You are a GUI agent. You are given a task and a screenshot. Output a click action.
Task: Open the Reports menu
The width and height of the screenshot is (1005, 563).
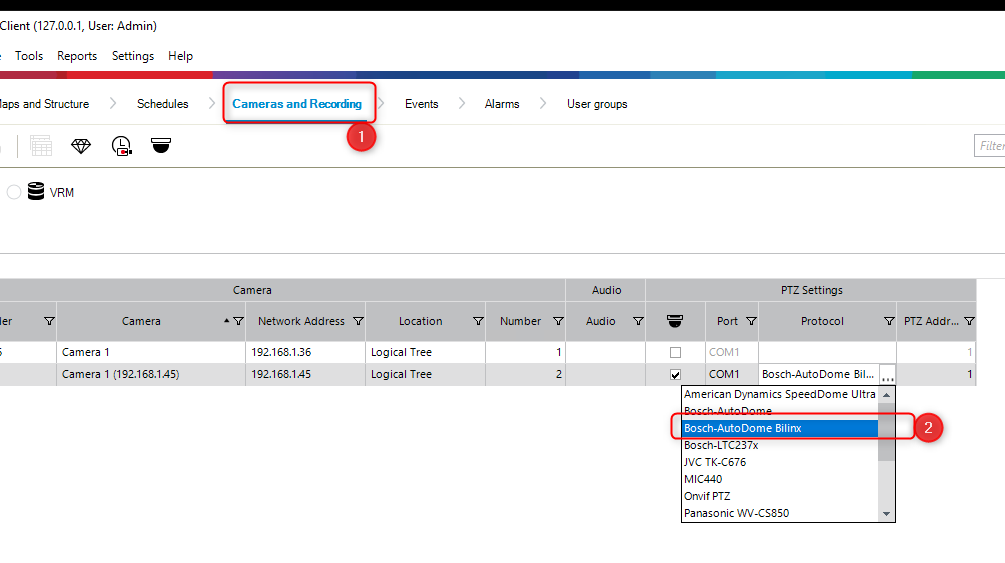tap(77, 56)
